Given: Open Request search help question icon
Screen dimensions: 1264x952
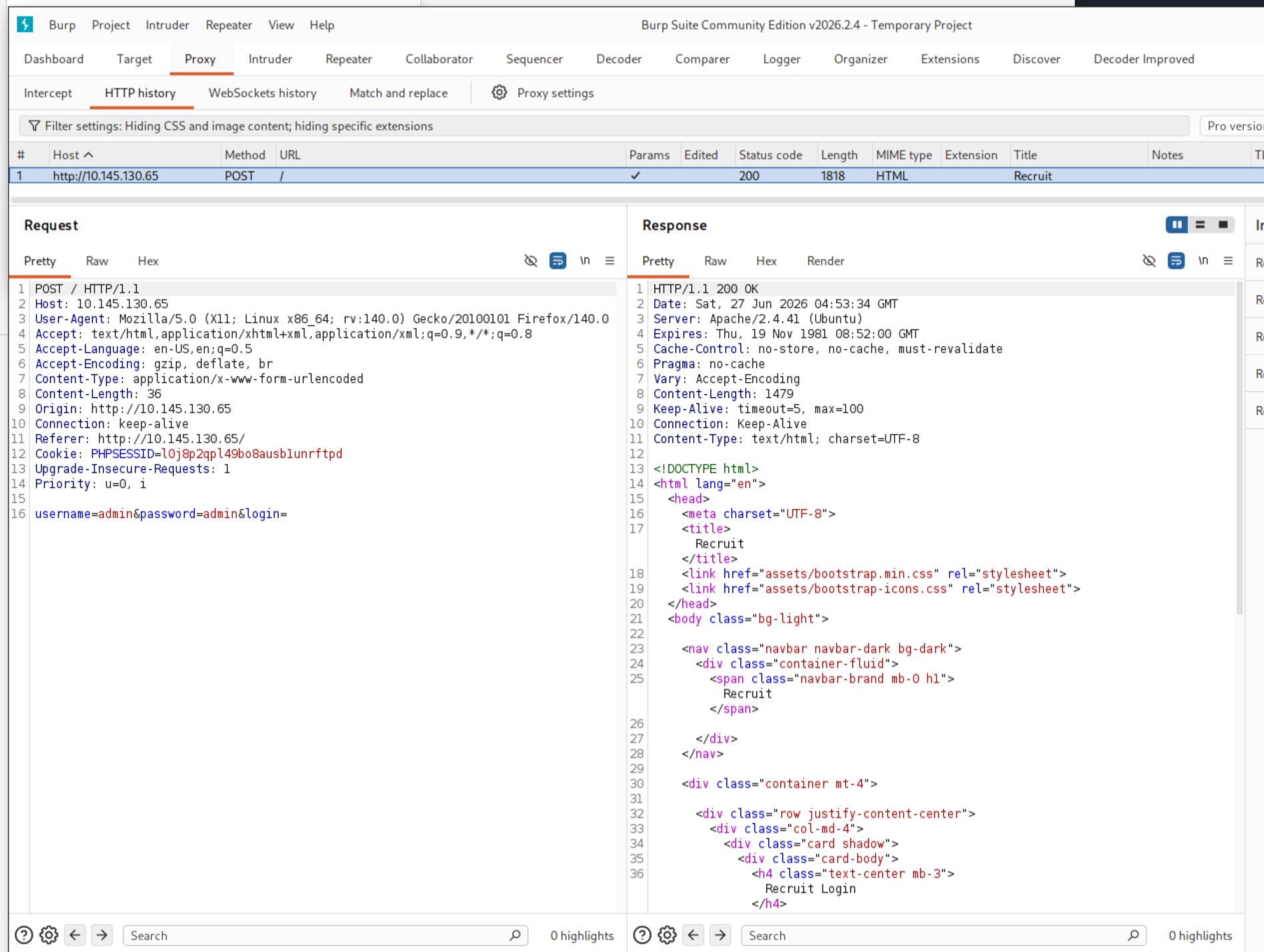Looking at the screenshot, I should tap(24, 935).
